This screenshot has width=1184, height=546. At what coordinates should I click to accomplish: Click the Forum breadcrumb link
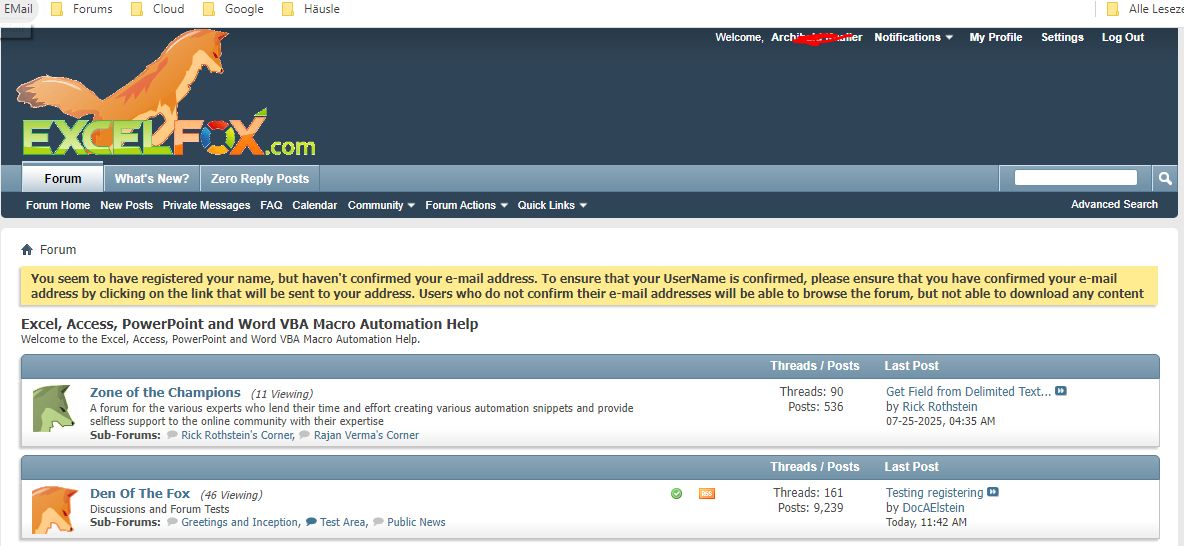[58, 250]
